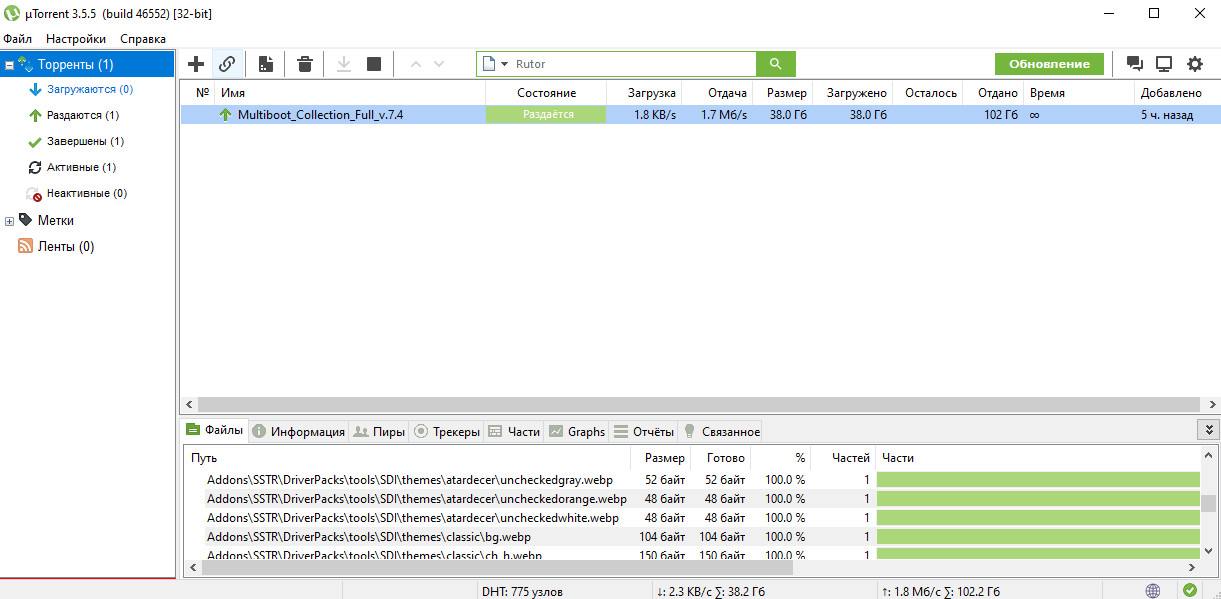Sort torrents by Состояние column header

pos(546,92)
